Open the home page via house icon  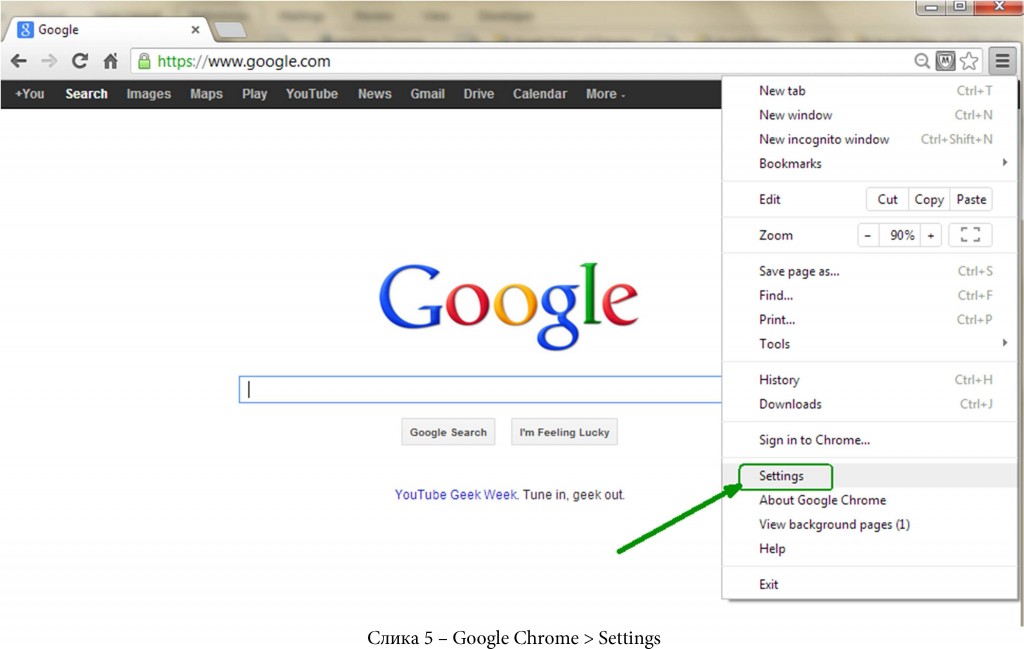pos(110,61)
